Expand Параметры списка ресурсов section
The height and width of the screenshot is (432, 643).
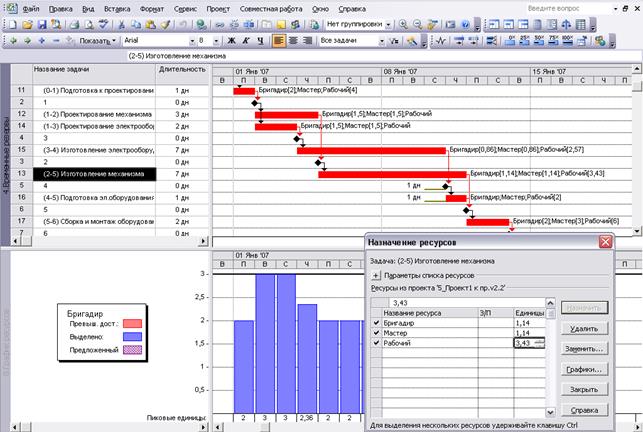coord(376,275)
